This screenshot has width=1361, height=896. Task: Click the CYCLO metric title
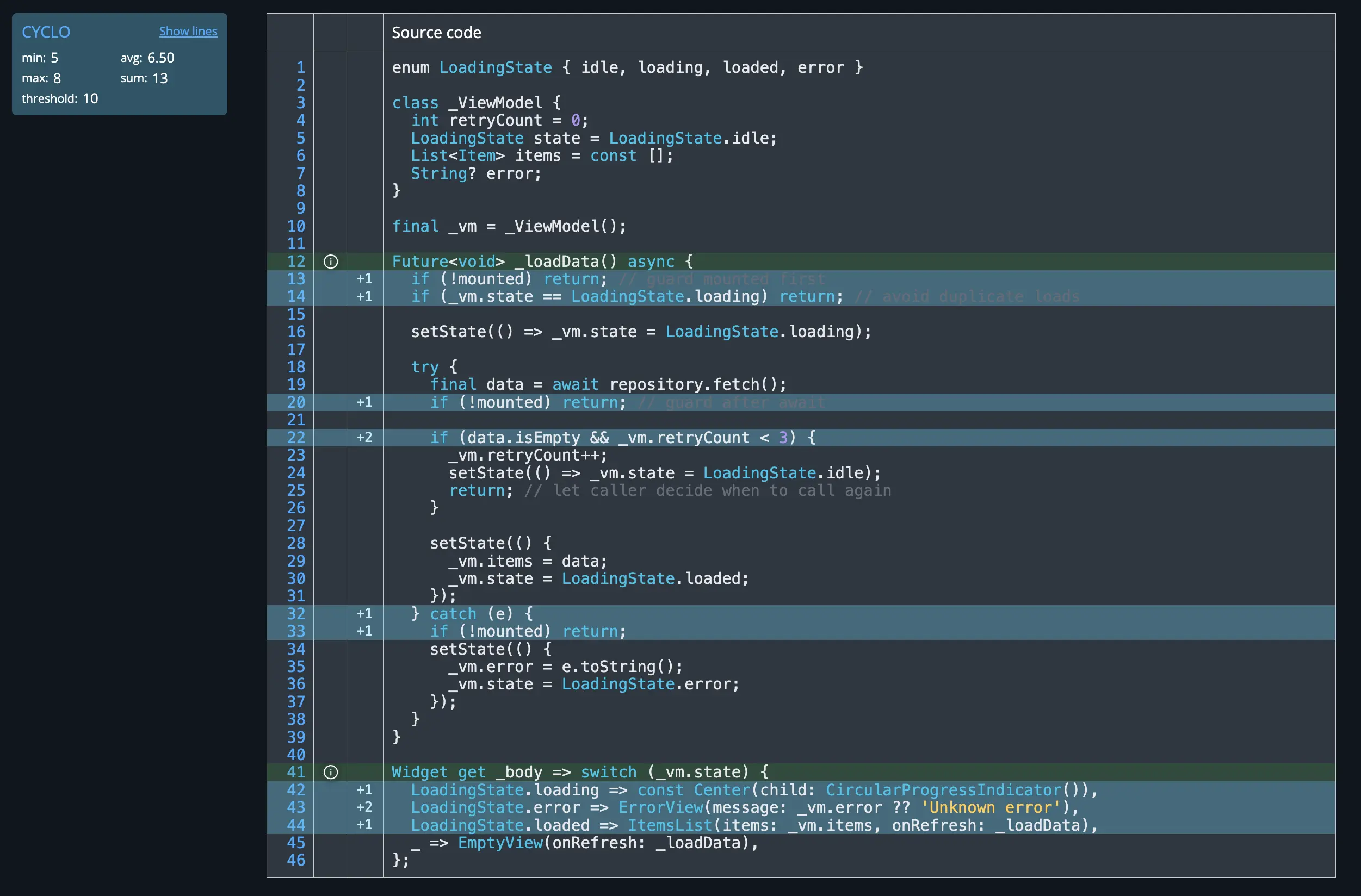point(46,32)
